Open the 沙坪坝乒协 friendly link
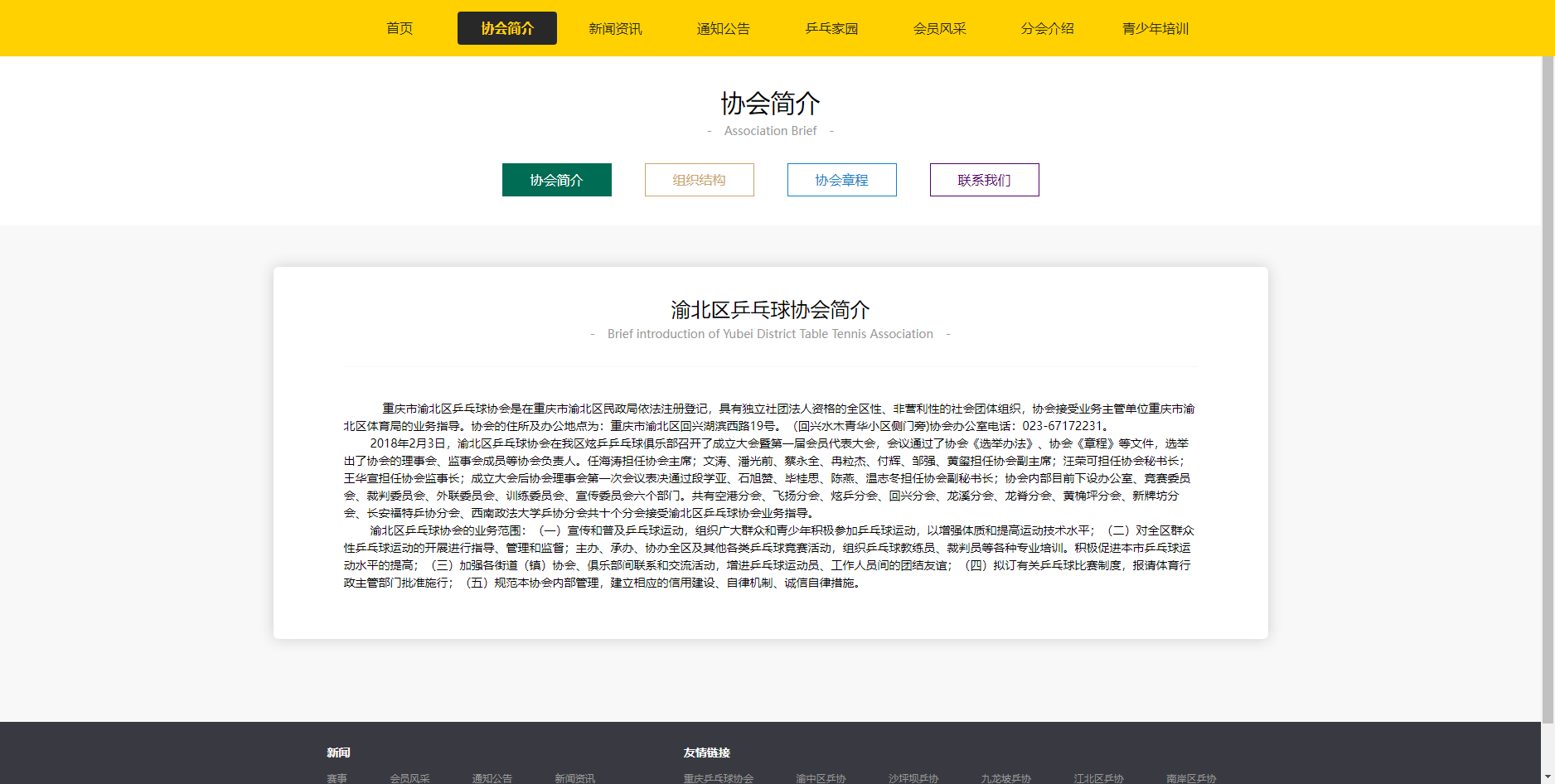The height and width of the screenshot is (784, 1555). pos(913,778)
